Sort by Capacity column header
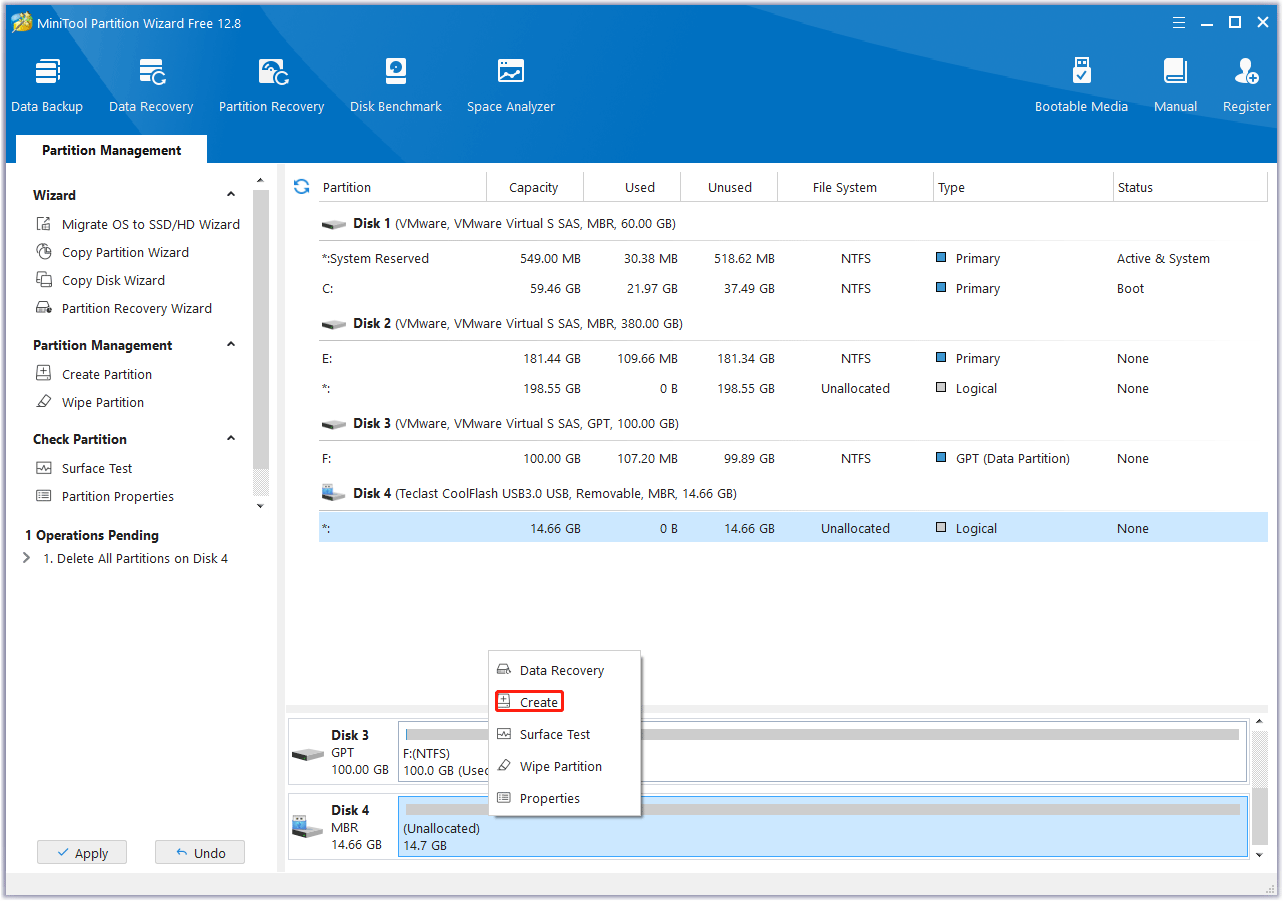Screen dimensions: 1283x901 [x=534, y=187]
